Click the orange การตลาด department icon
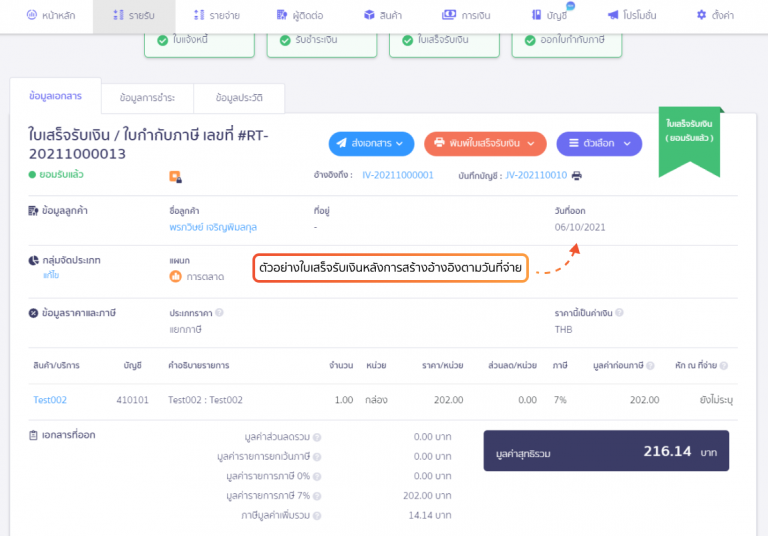This screenshot has width=768, height=536. point(176,276)
